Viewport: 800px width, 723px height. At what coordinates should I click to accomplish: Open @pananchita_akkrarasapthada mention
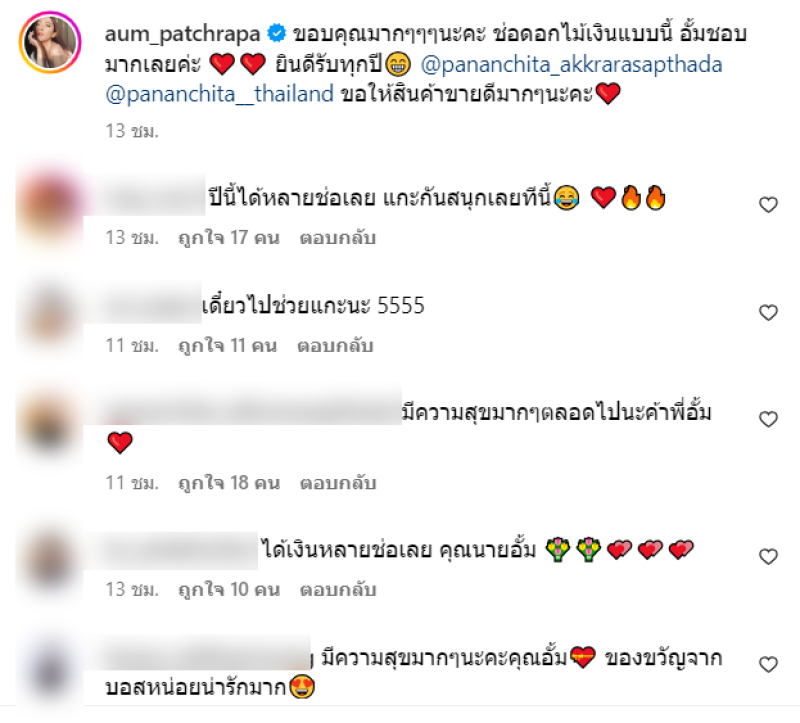pyautogui.click(x=571, y=65)
